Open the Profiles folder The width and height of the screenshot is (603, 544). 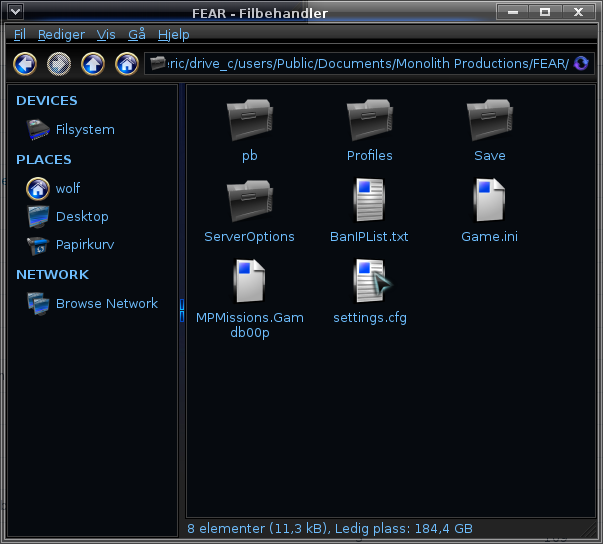point(370,120)
